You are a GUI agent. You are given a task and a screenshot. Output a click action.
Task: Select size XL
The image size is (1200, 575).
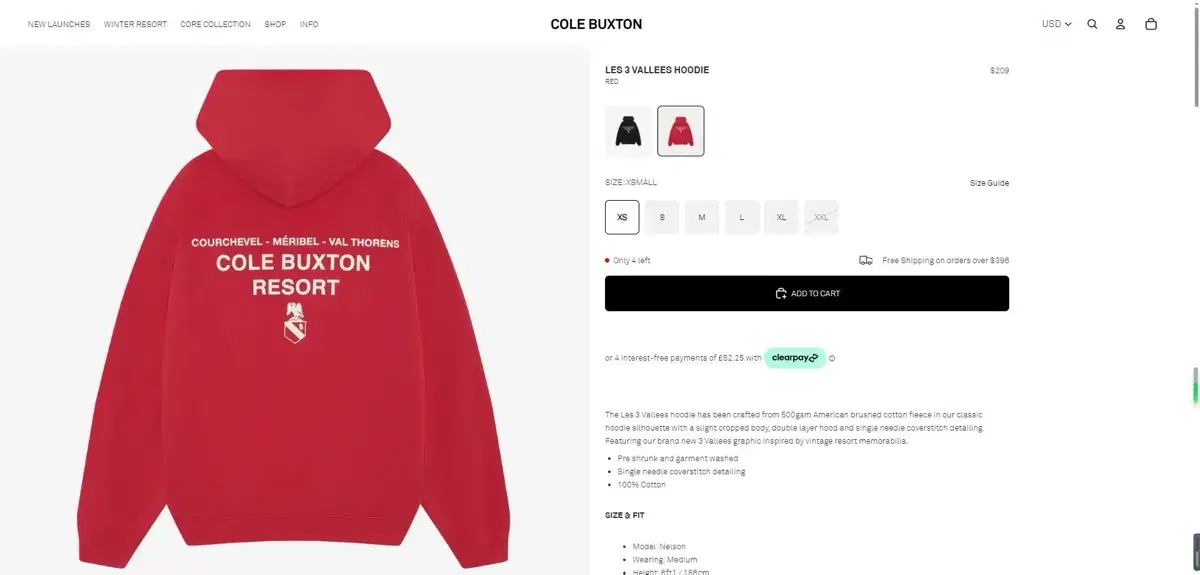click(x=781, y=217)
